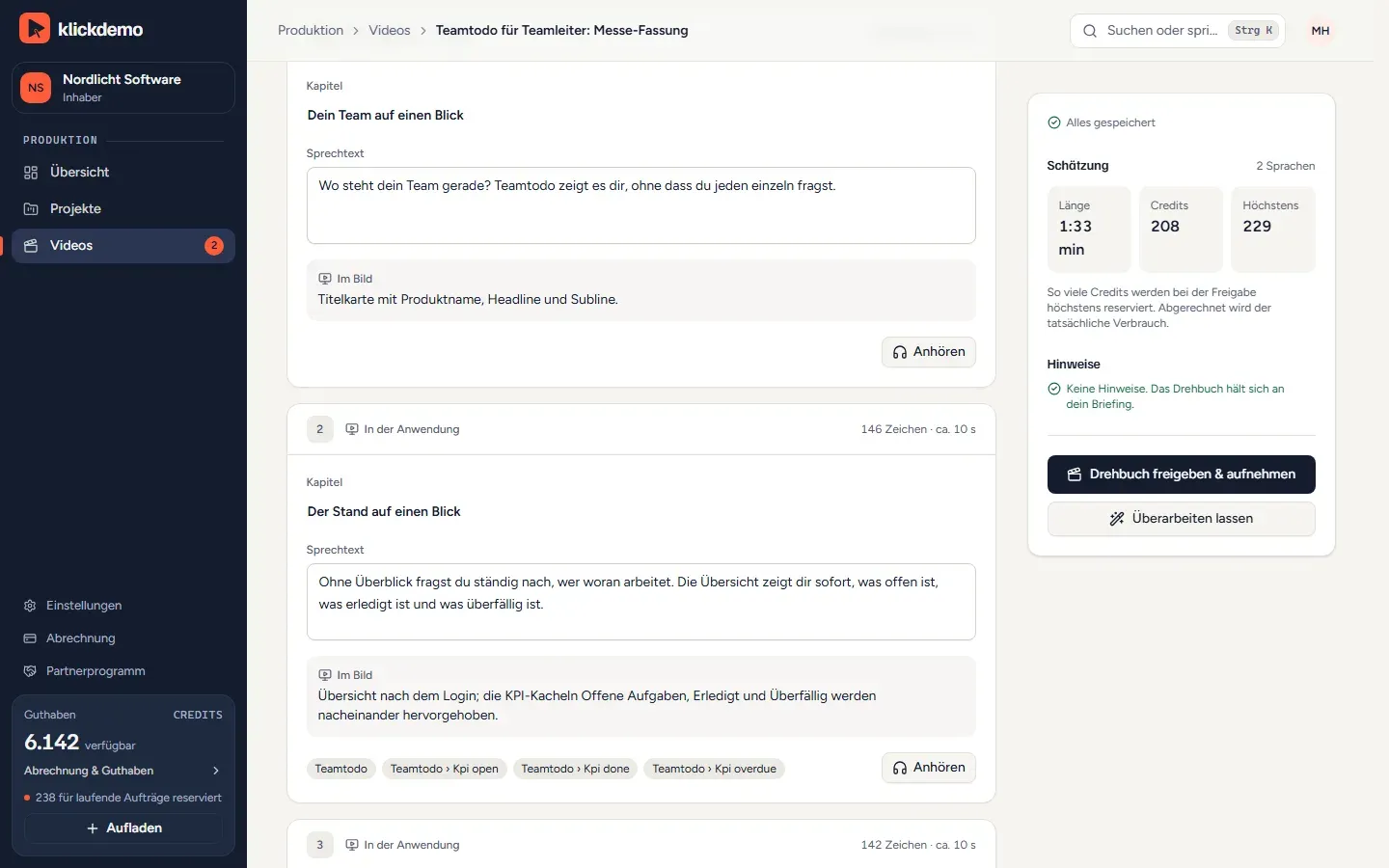Click the 2 Sprachen label
The width and height of the screenshot is (1389, 868).
pos(1286,166)
